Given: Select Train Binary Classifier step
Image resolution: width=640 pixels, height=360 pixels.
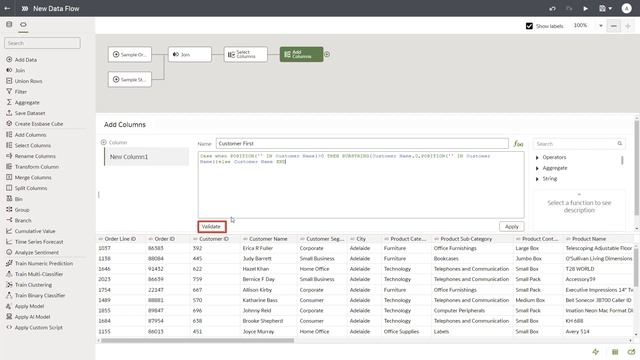Looking at the screenshot, I should [x=36, y=295].
